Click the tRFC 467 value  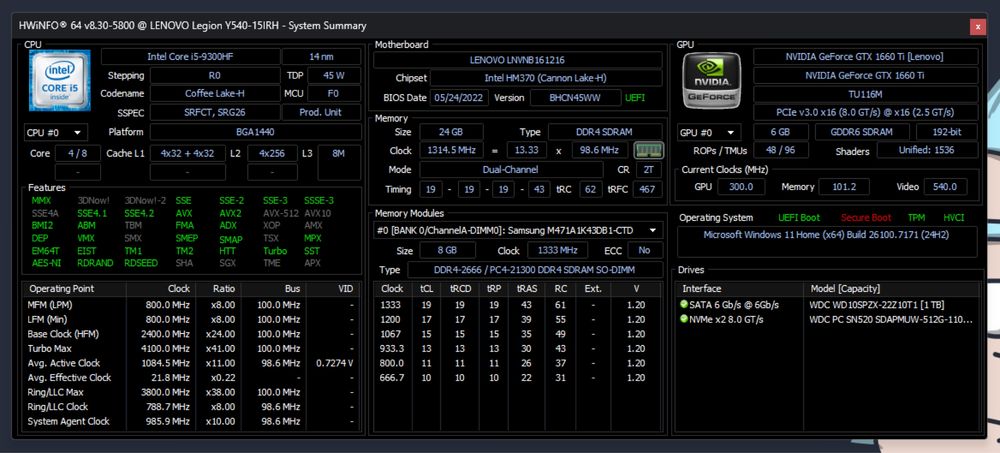648,189
